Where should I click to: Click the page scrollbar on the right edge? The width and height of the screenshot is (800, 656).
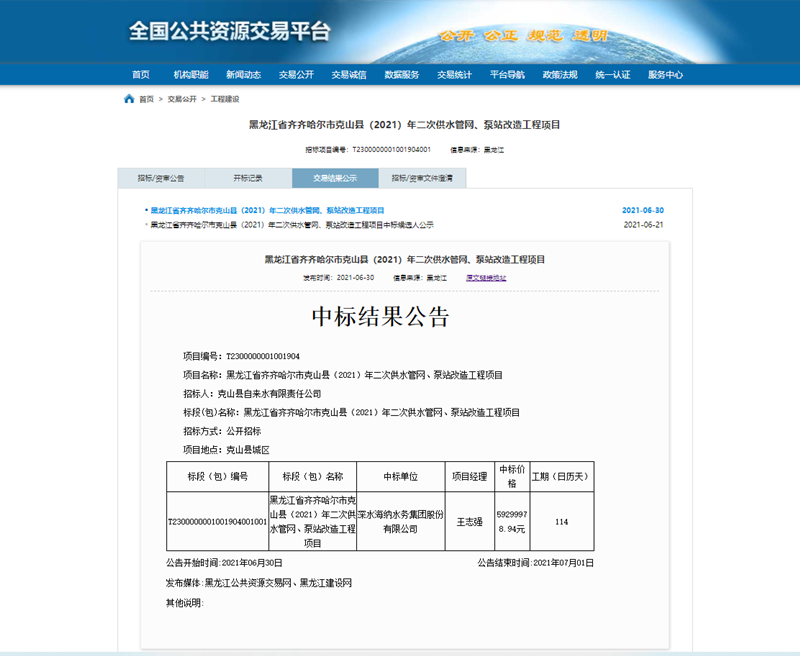click(x=795, y=328)
